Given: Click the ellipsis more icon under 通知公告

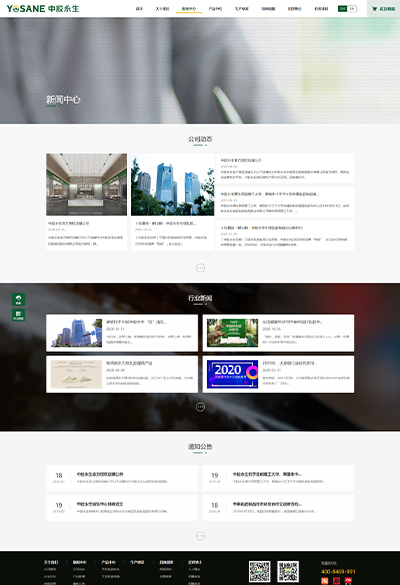Looking at the screenshot, I should pos(200,536).
